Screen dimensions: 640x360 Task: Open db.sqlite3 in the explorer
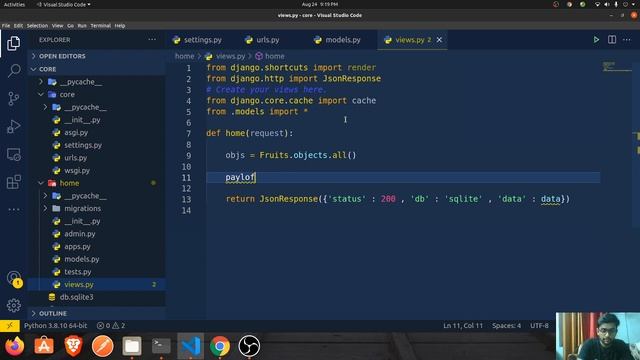[97, 297]
